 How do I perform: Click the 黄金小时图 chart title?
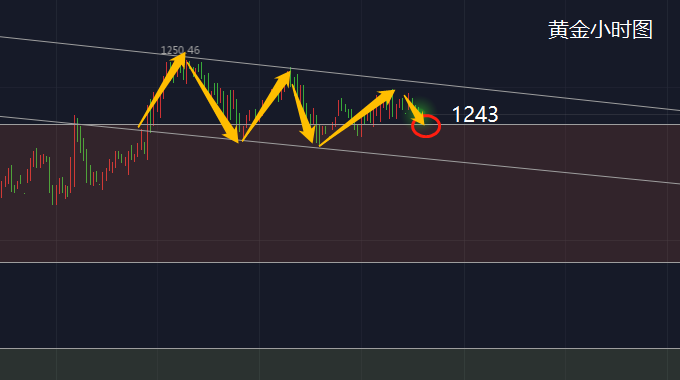pyautogui.click(x=600, y=30)
